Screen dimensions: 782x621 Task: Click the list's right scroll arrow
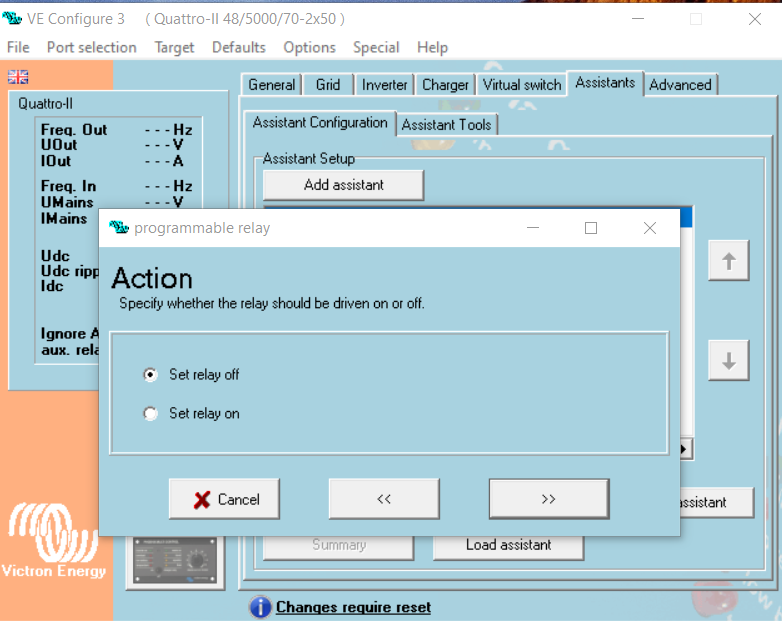click(x=685, y=449)
